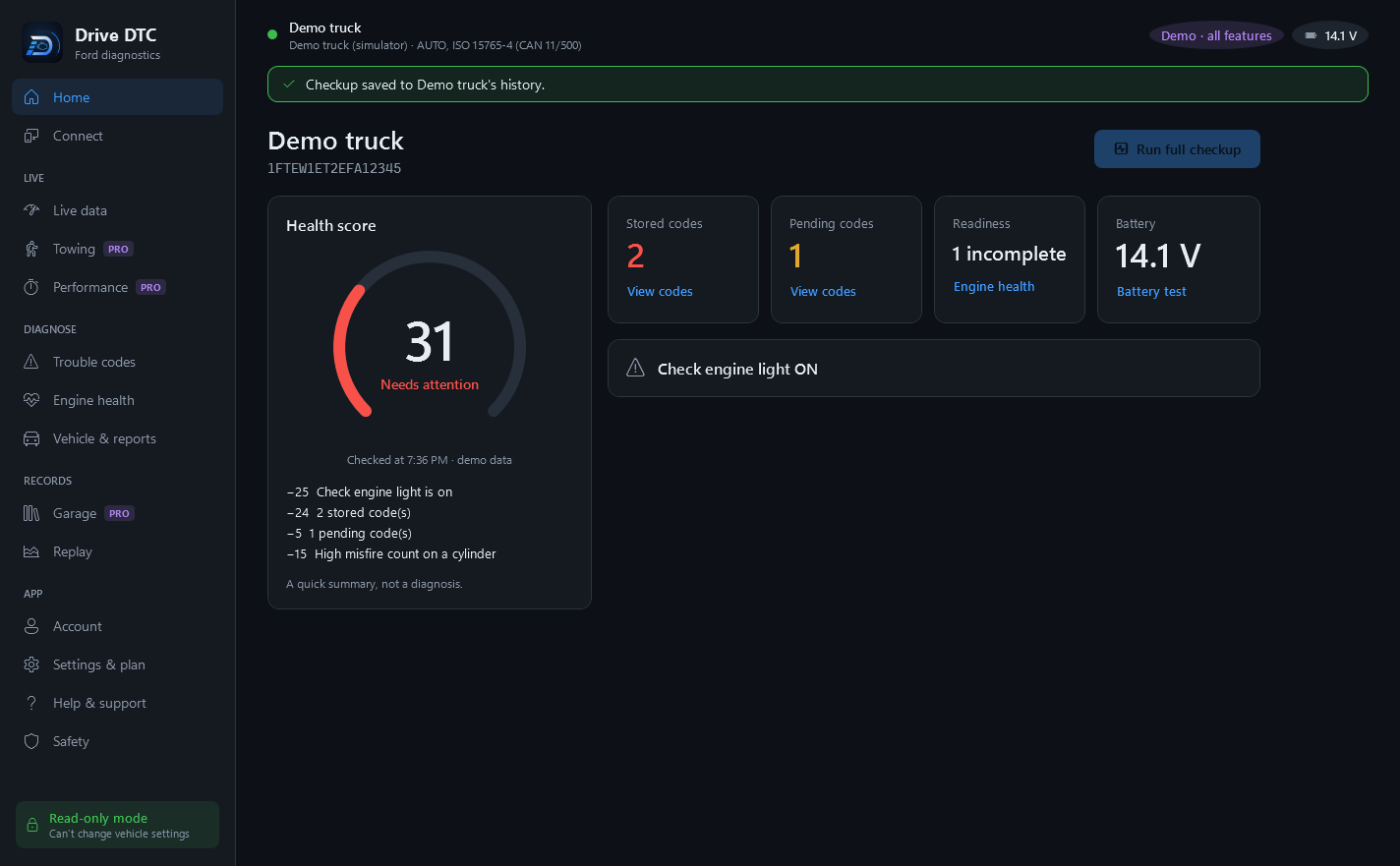1400x866 pixels.
Task: Click the PRO badge next to Garage
Action: click(119, 514)
